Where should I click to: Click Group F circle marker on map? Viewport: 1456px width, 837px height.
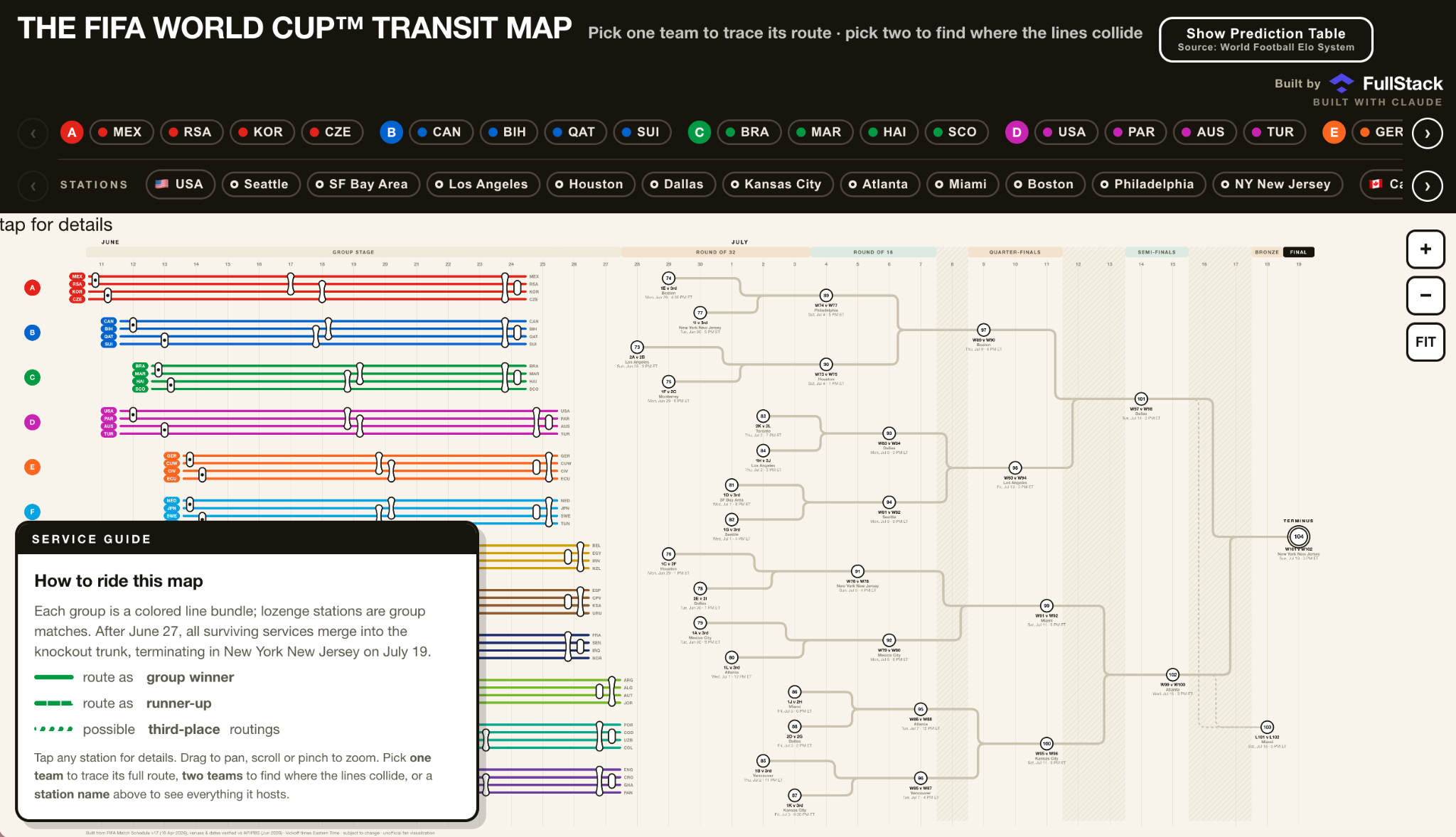(x=32, y=512)
